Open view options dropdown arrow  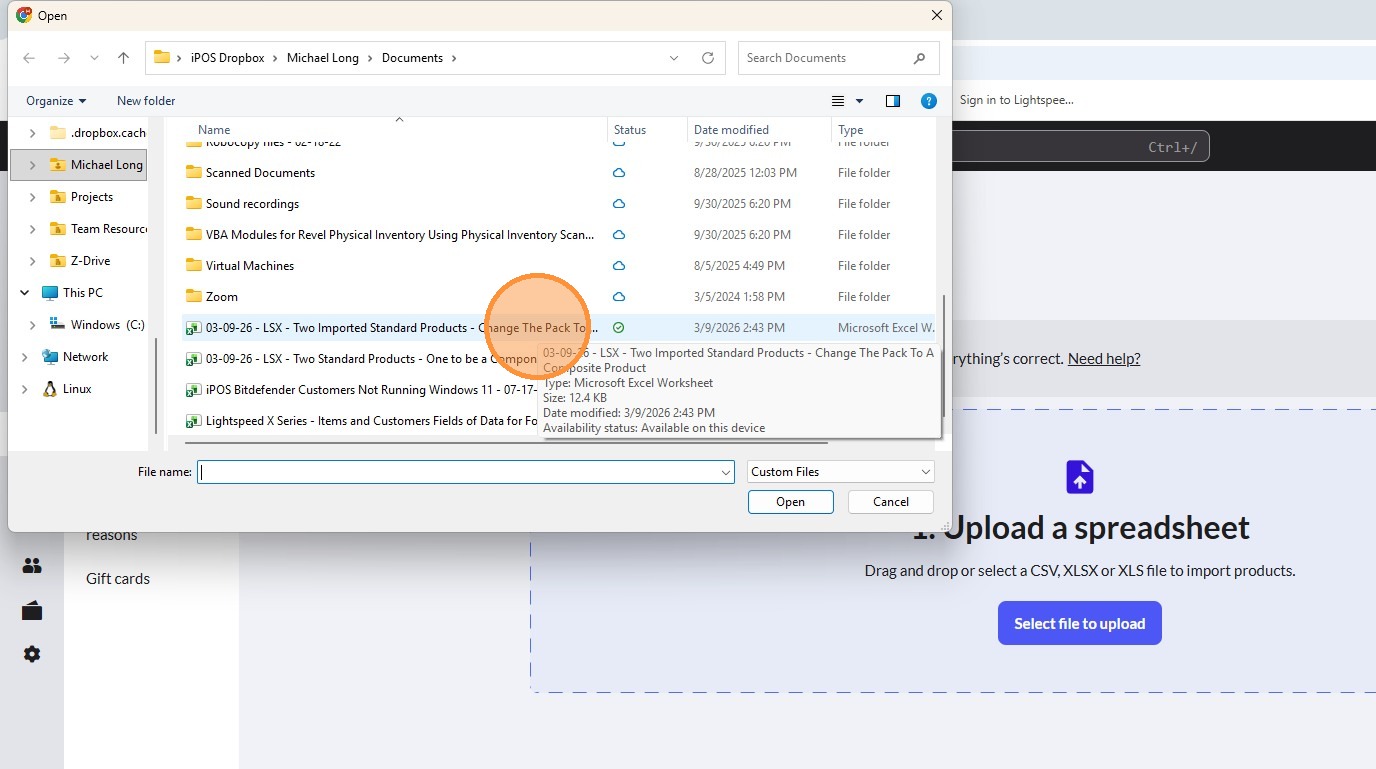pos(859,101)
